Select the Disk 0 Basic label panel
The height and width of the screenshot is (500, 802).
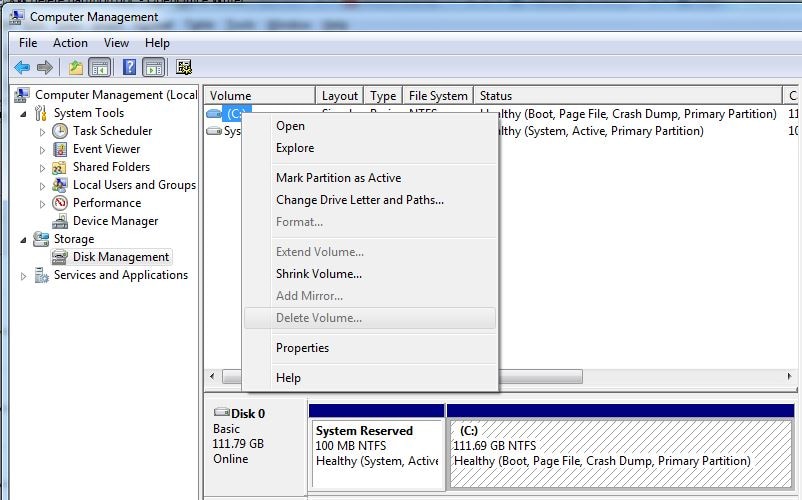click(x=255, y=445)
